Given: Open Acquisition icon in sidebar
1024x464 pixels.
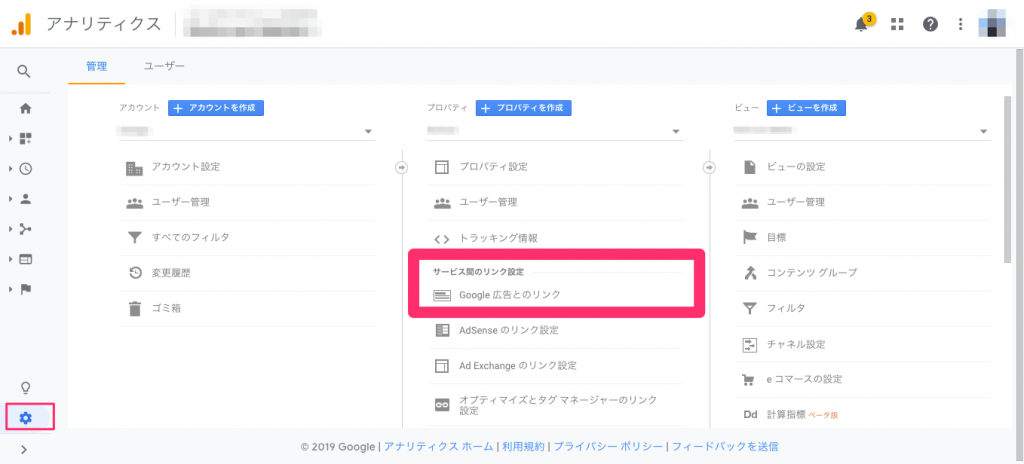Looking at the screenshot, I should click(25, 229).
